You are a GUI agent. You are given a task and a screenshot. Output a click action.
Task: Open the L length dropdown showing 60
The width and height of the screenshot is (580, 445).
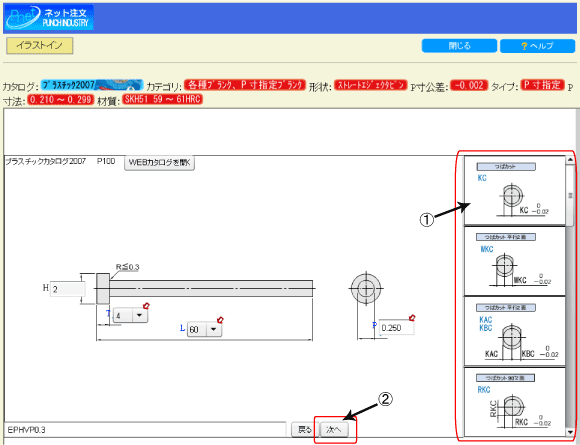[205, 329]
